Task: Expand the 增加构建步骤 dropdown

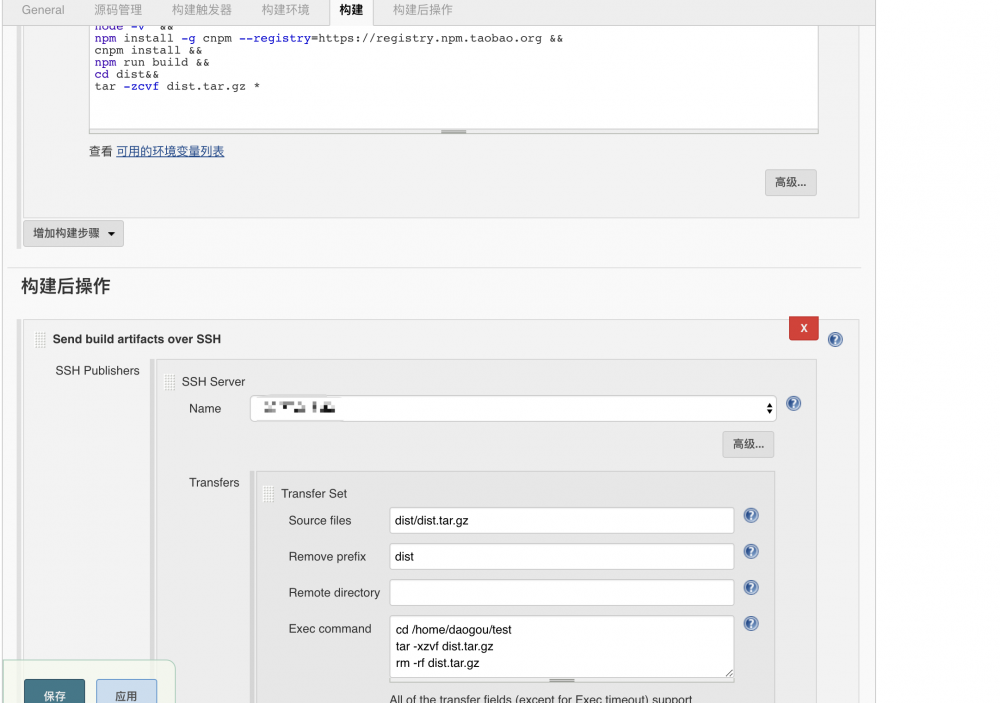Action: tap(73, 232)
